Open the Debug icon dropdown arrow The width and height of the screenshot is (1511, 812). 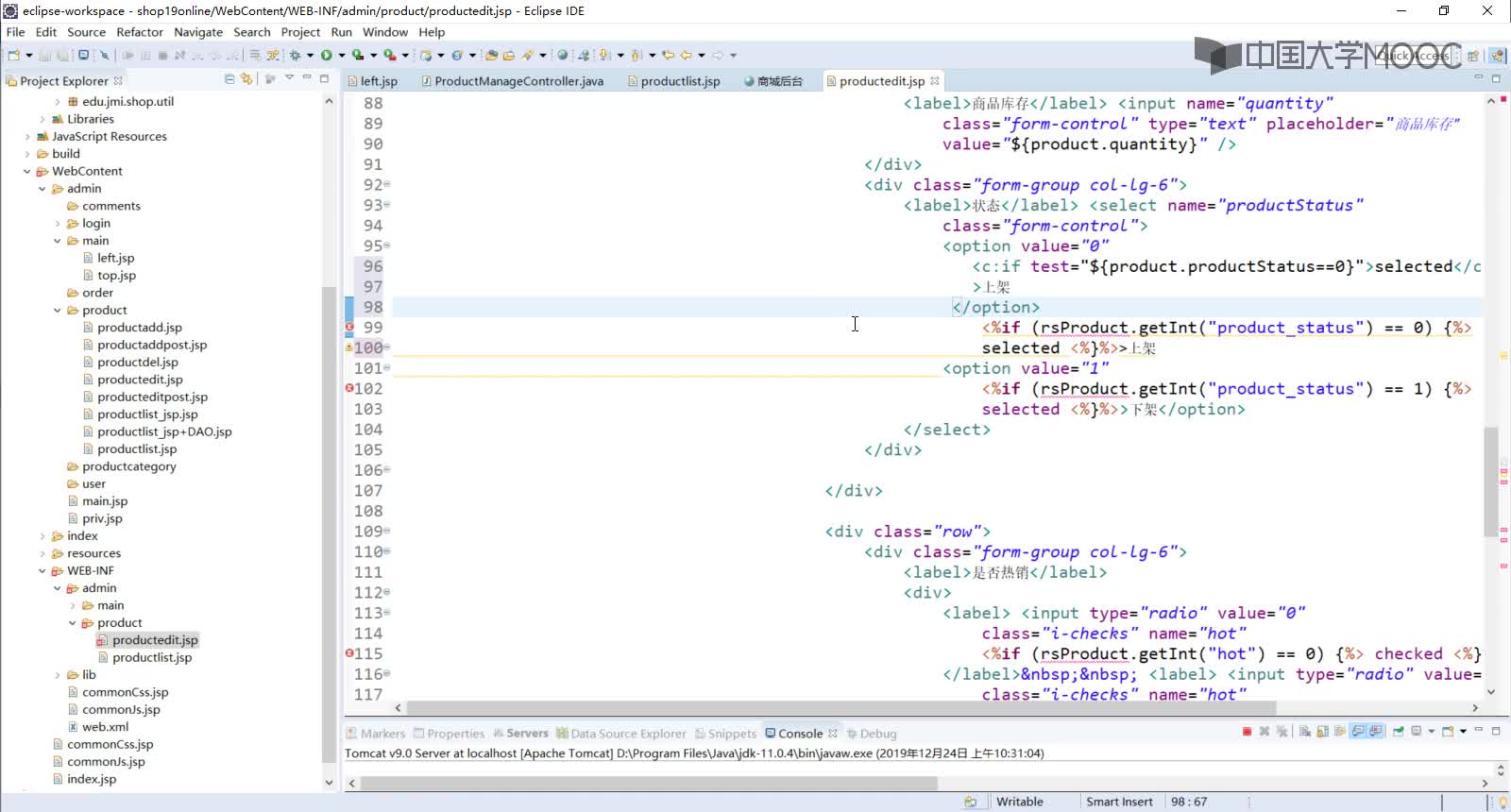pos(310,55)
